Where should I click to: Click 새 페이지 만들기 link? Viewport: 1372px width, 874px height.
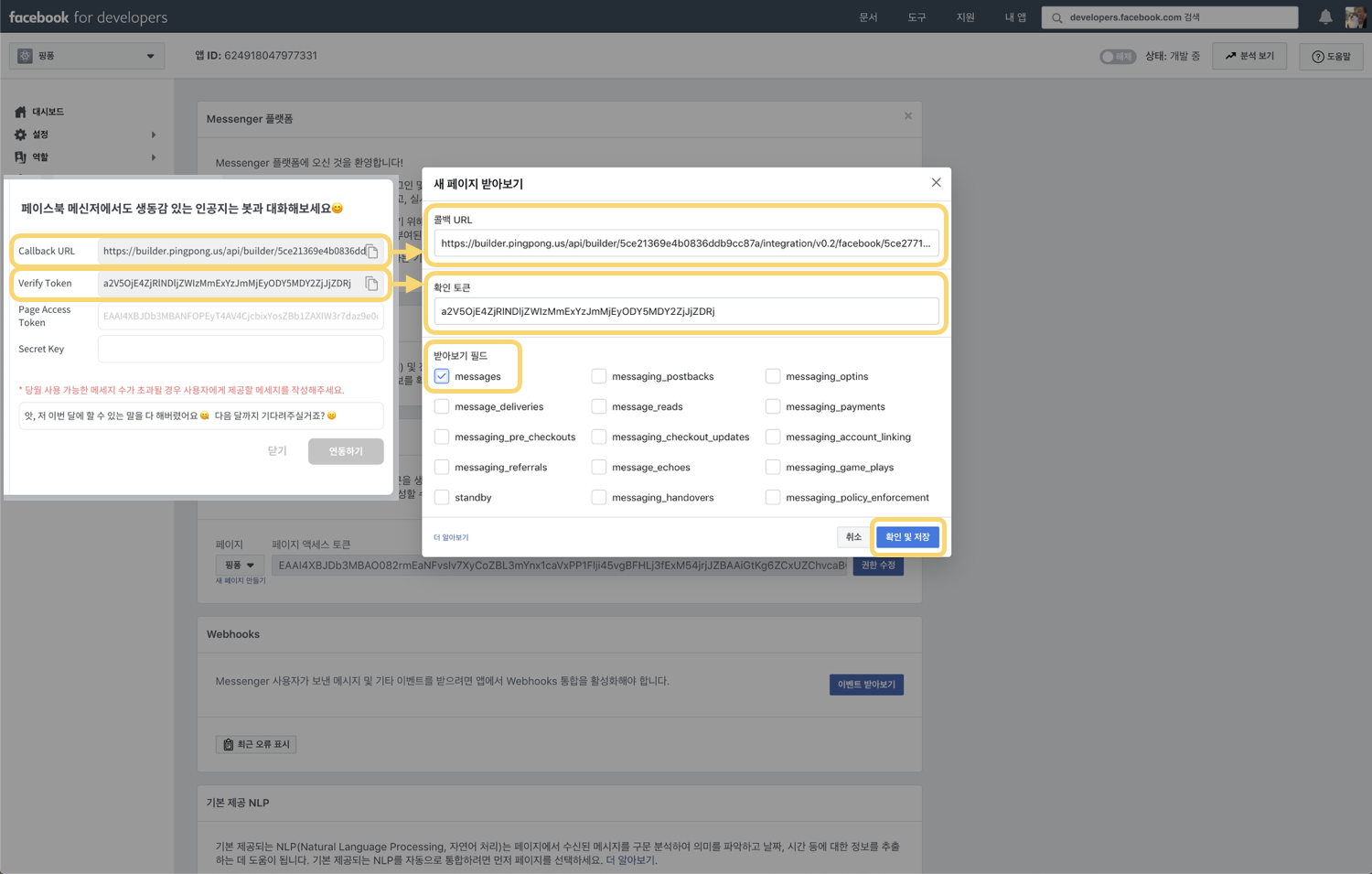(x=241, y=581)
